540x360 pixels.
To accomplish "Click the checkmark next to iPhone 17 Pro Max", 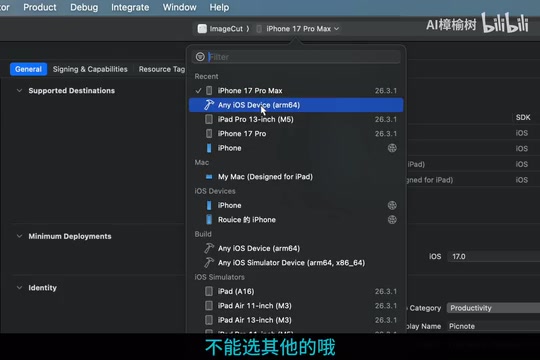I will [198, 91].
